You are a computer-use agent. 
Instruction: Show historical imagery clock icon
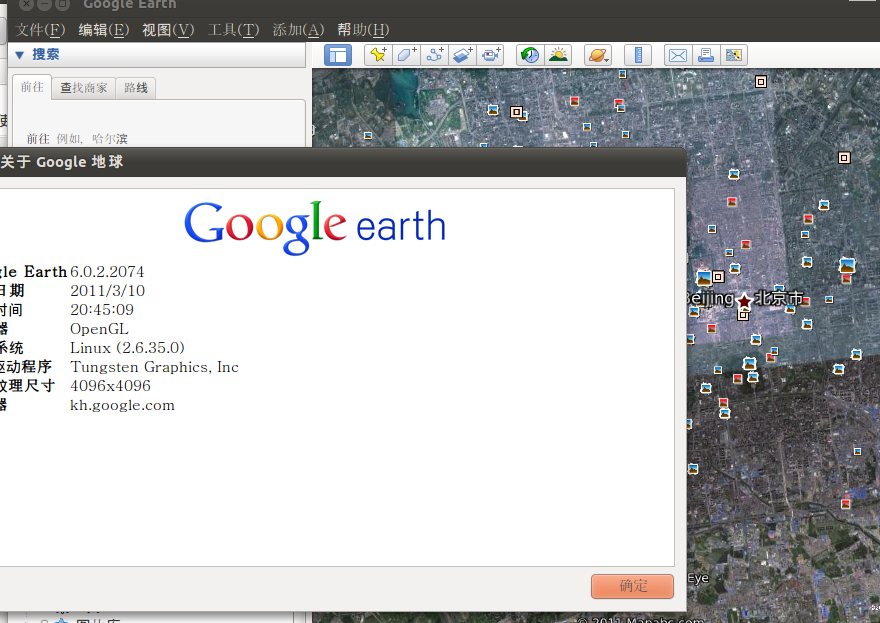pos(530,55)
